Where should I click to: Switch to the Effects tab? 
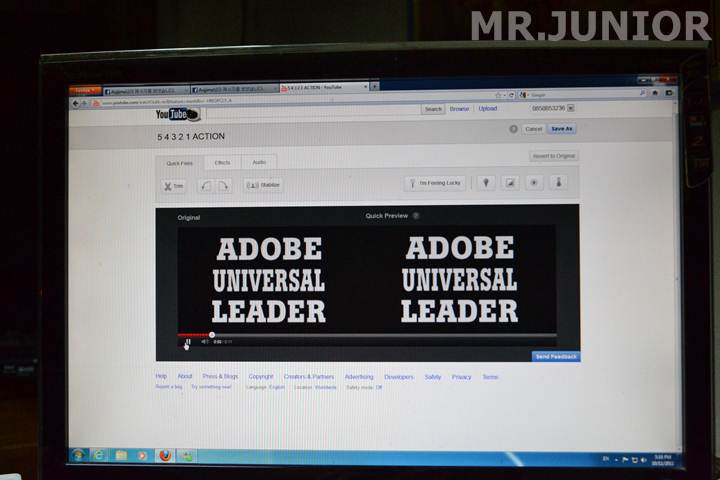[x=222, y=163]
